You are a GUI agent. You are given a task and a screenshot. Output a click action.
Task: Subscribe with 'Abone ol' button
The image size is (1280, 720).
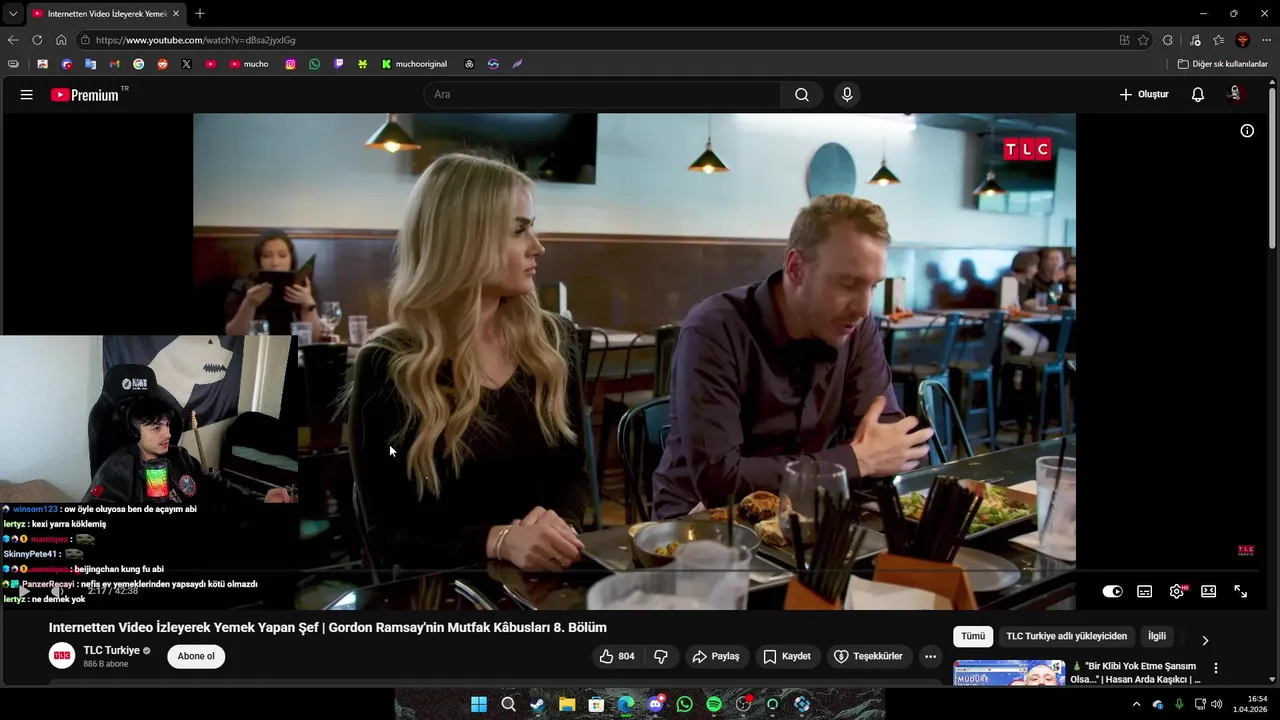tap(196, 656)
